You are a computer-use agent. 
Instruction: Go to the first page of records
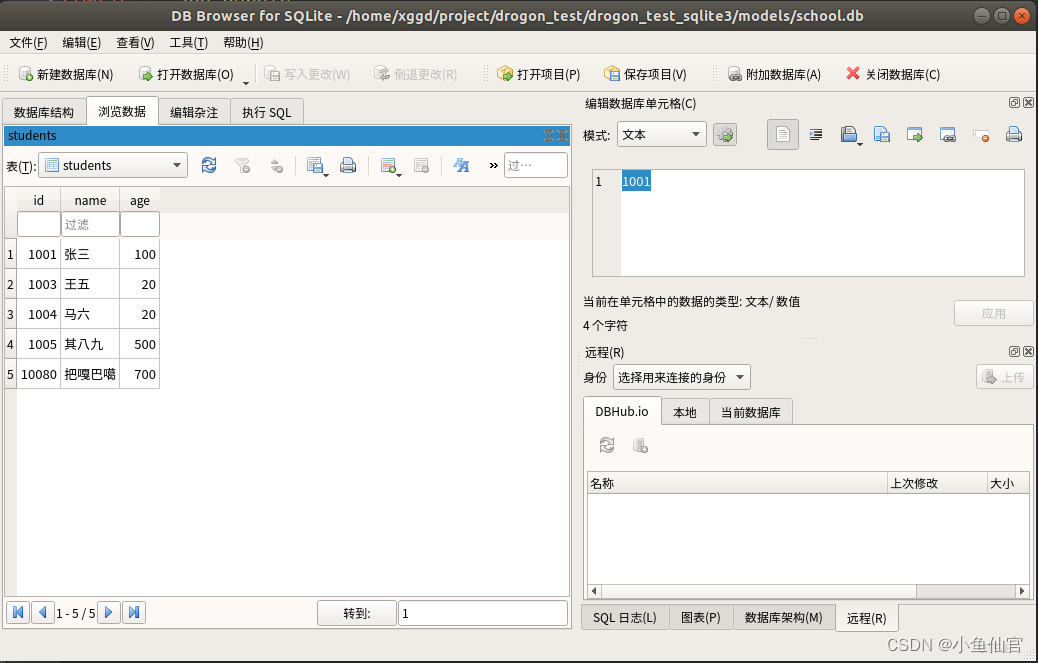click(x=18, y=613)
